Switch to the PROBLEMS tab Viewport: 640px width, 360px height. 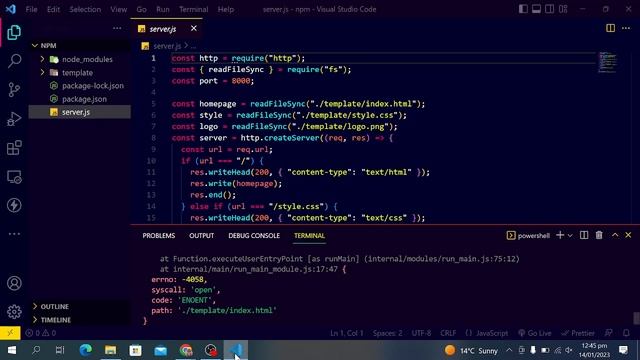tap(159, 236)
